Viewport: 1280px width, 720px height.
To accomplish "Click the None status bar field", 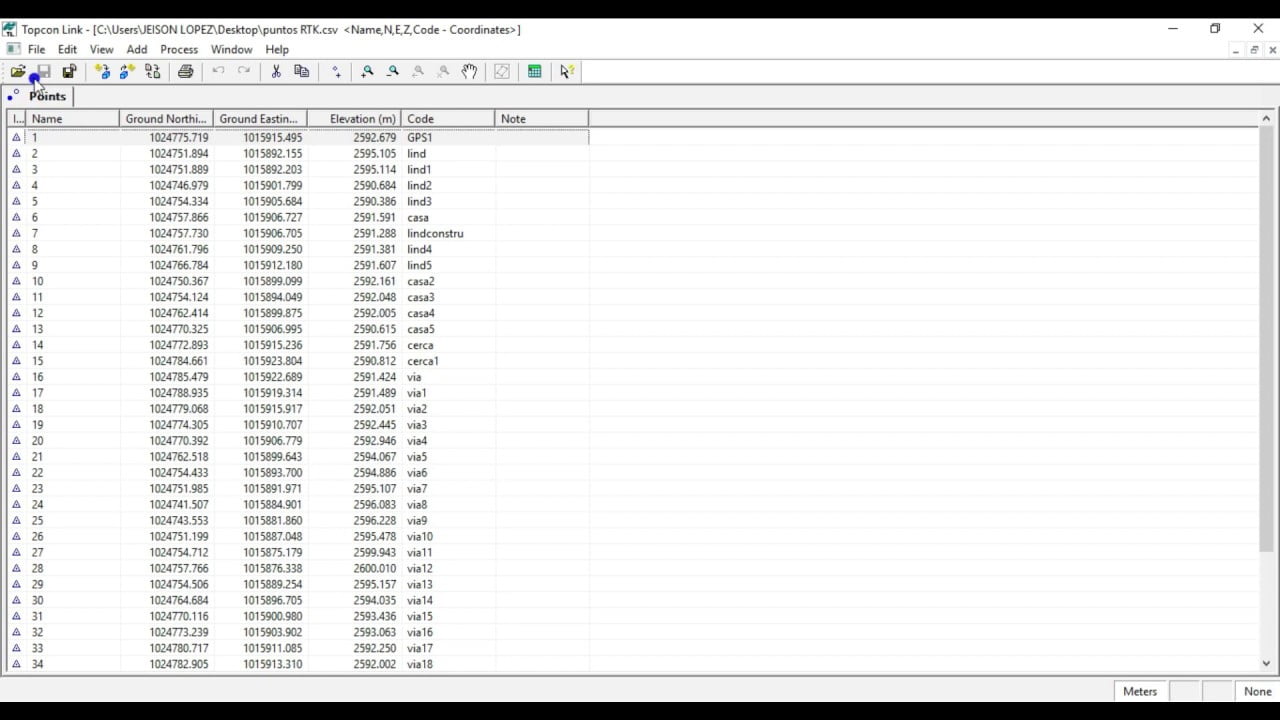I will [x=1256, y=691].
